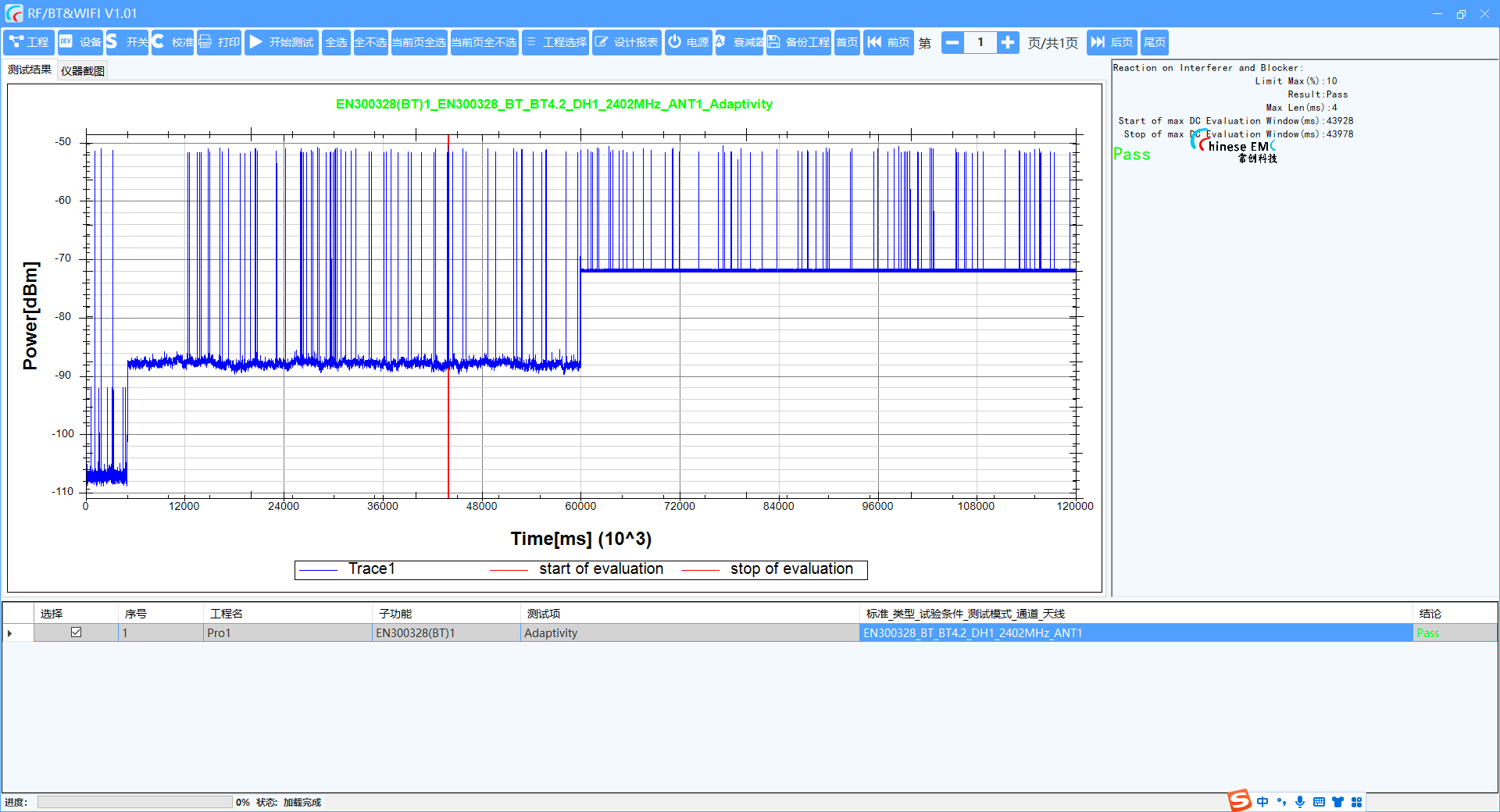Click the large green Pass label

(x=1131, y=154)
